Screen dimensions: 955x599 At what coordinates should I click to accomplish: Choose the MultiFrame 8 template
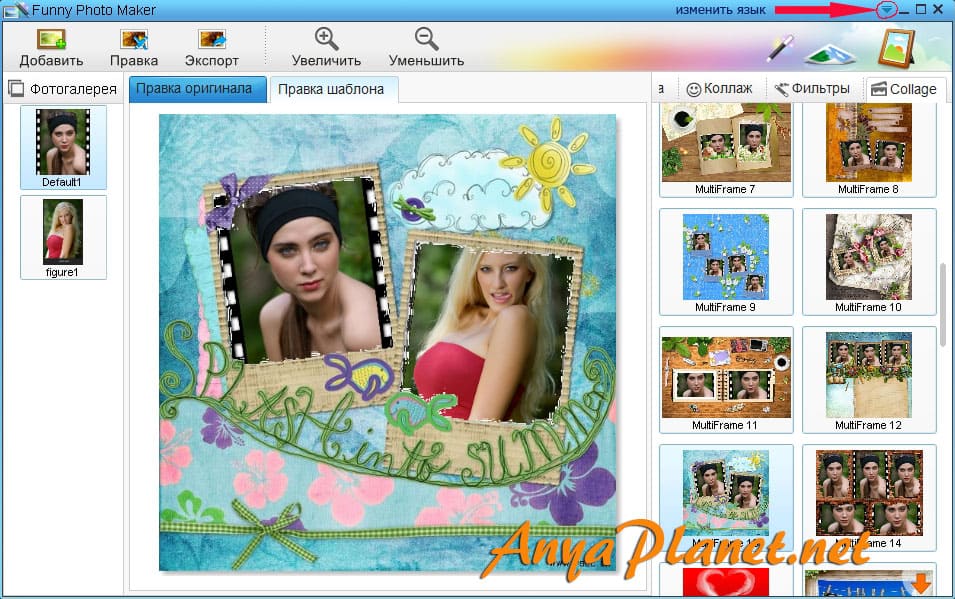[869, 149]
